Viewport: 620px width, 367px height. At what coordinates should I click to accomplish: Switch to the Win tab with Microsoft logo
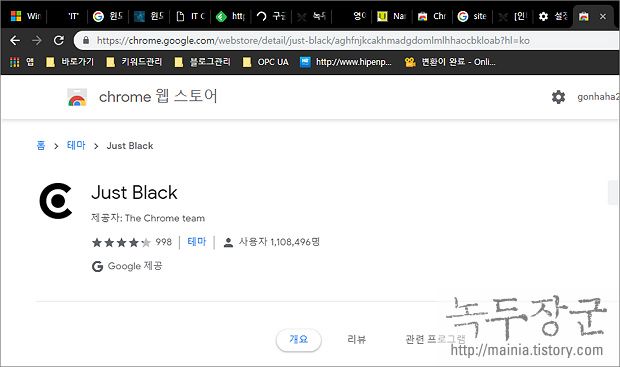25,16
